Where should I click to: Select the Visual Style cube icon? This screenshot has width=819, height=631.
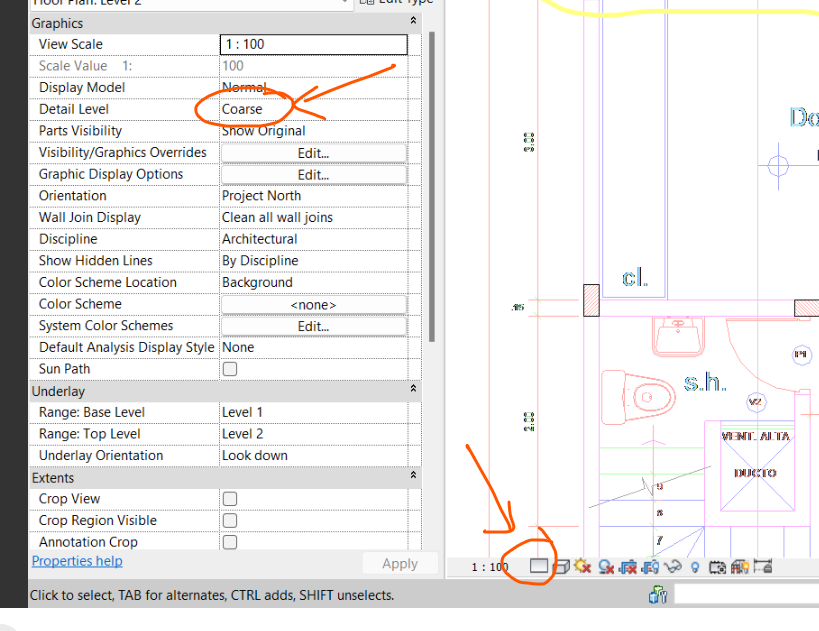tap(560, 565)
